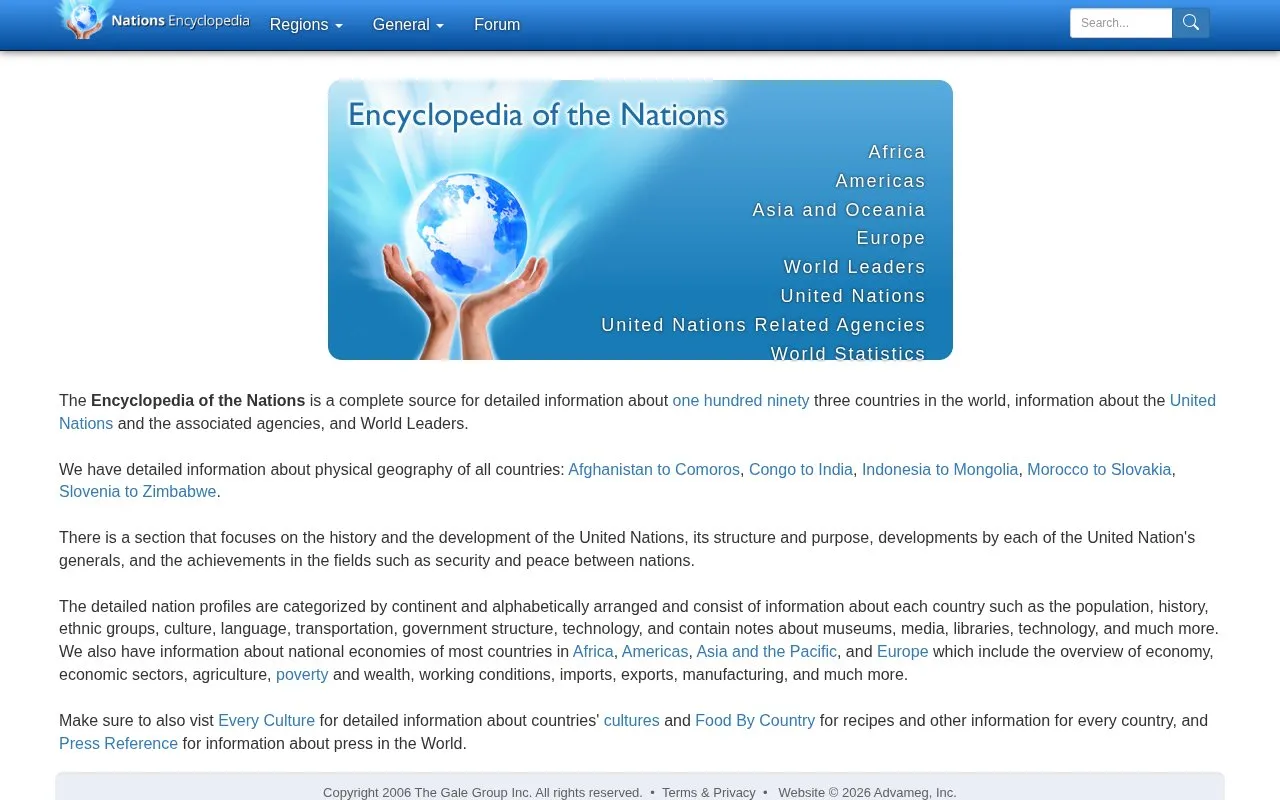The image size is (1280, 800).
Task: Click the Advameg, Inc. footer text
Action: (915, 793)
